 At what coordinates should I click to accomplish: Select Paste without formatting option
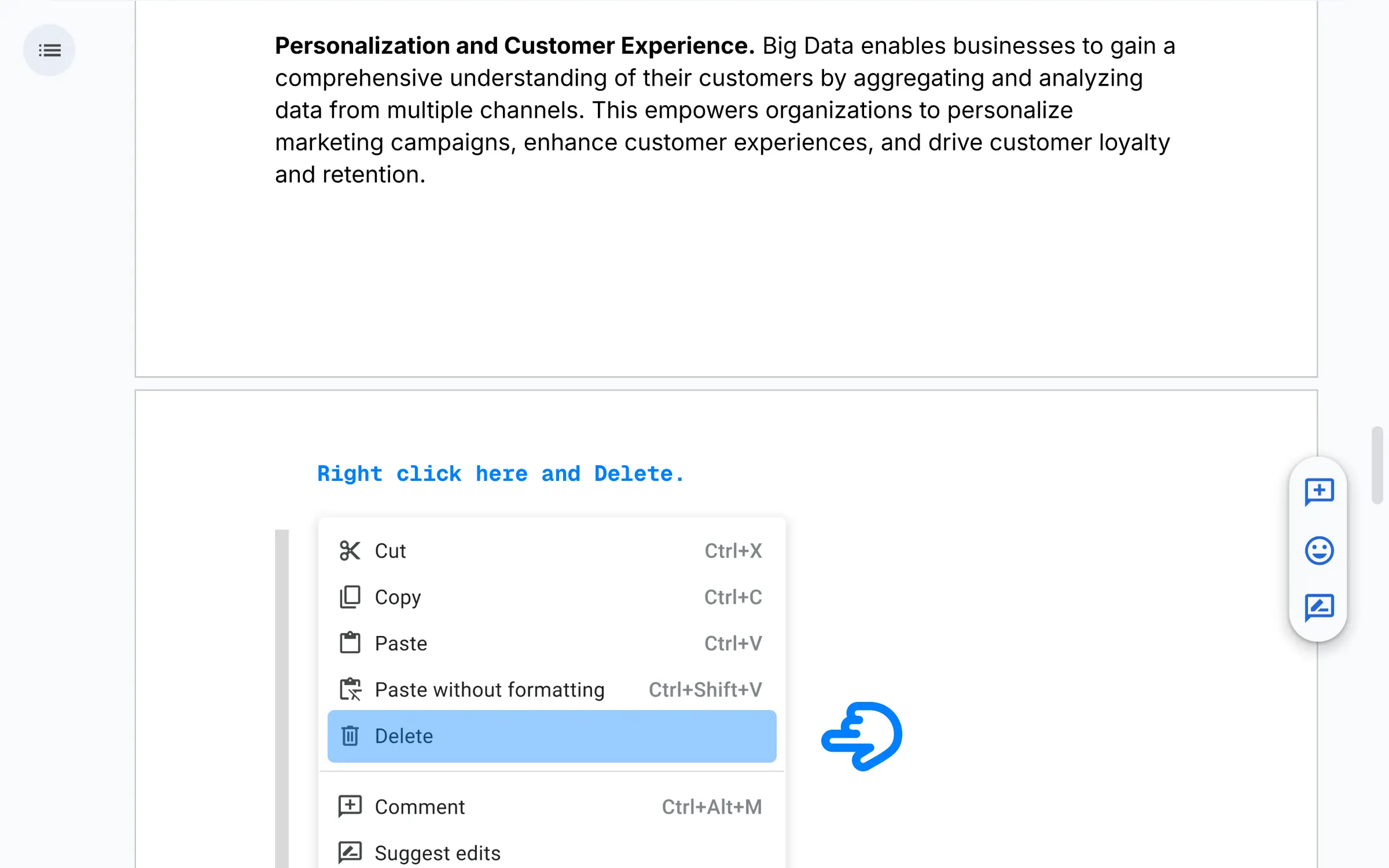490,690
